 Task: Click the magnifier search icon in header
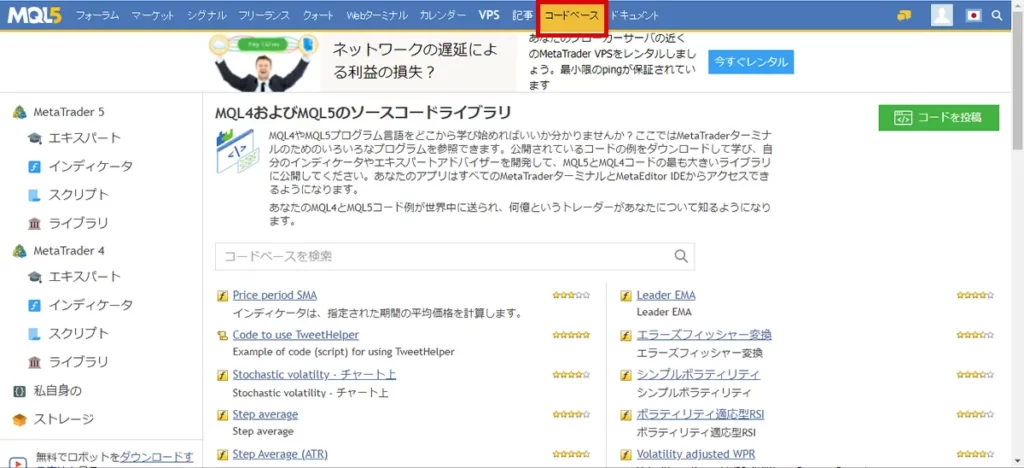(997, 16)
